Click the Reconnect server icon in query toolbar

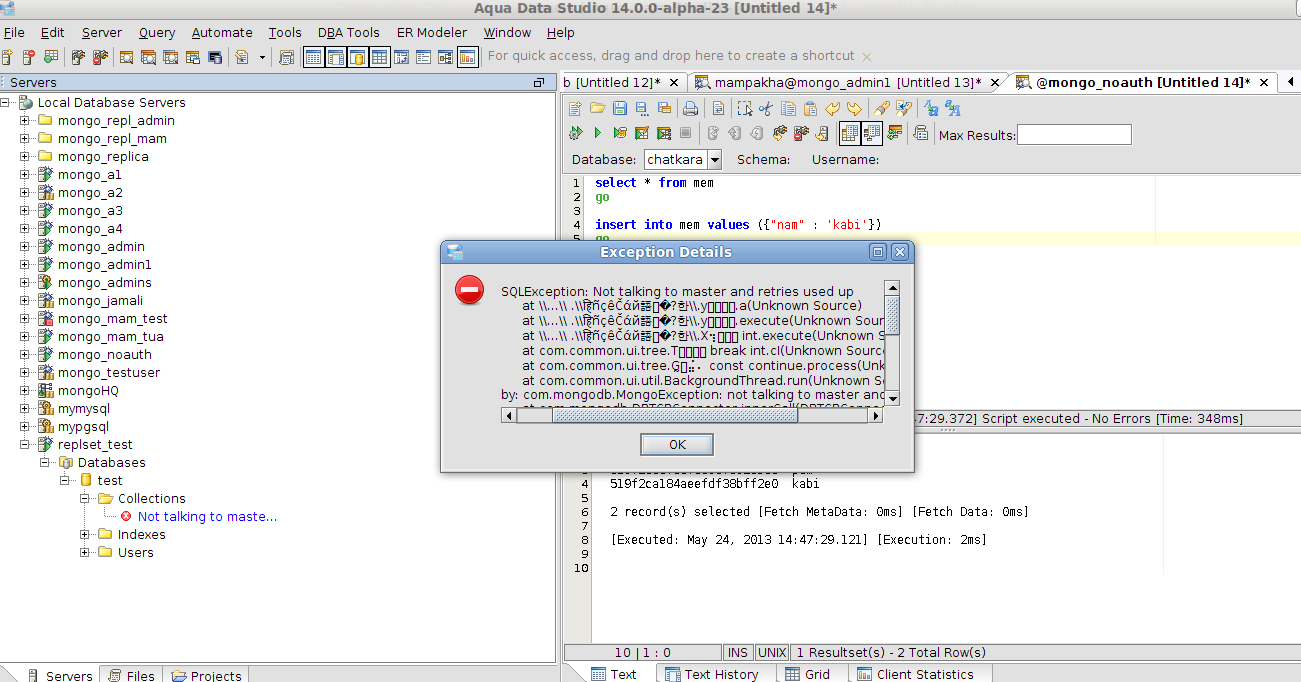(x=780, y=133)
